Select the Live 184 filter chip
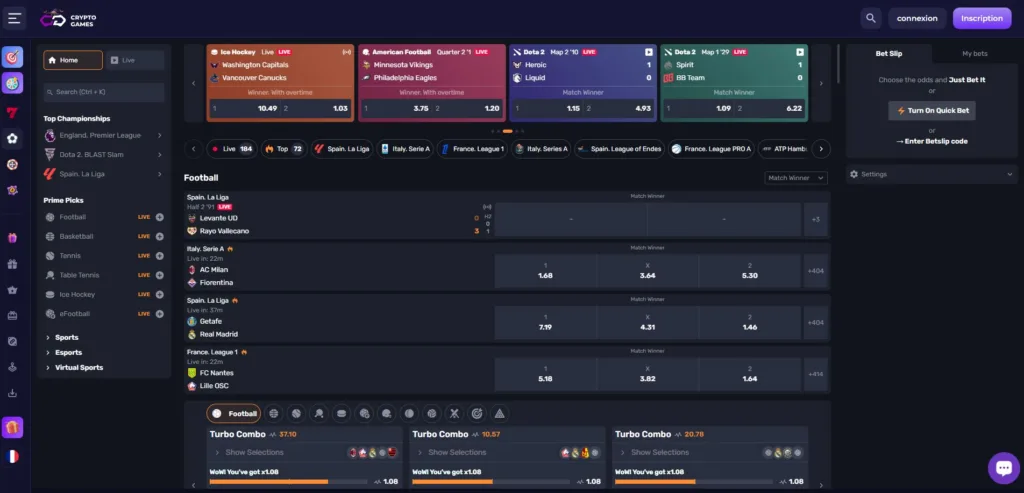Viewport: 1024px width, 493px height. point(231,149)
